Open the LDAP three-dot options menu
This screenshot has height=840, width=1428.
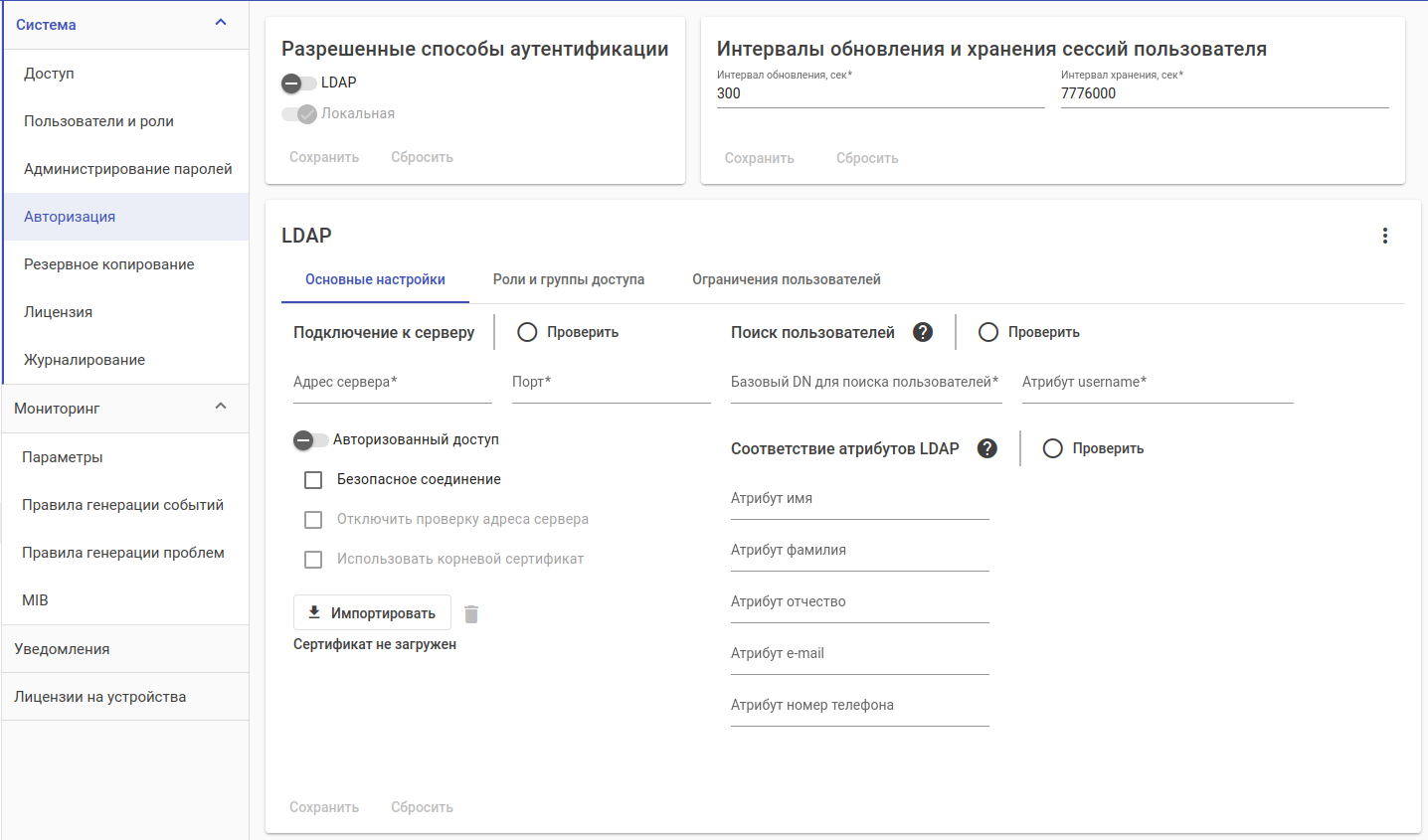(x=1384, y=236)
